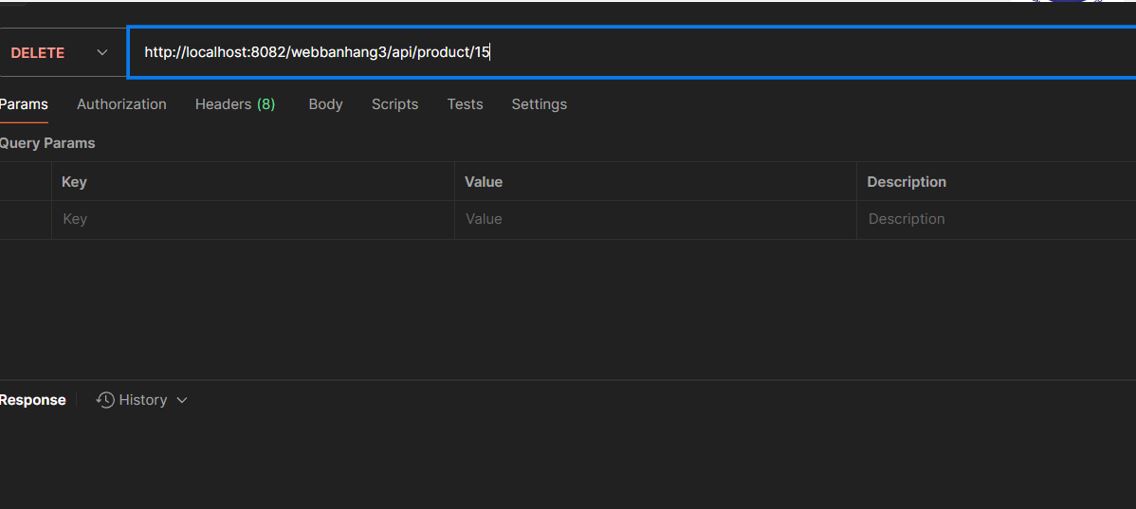Expand the History chevron in Response panel

pyautogui.click(x=182, y=400)
